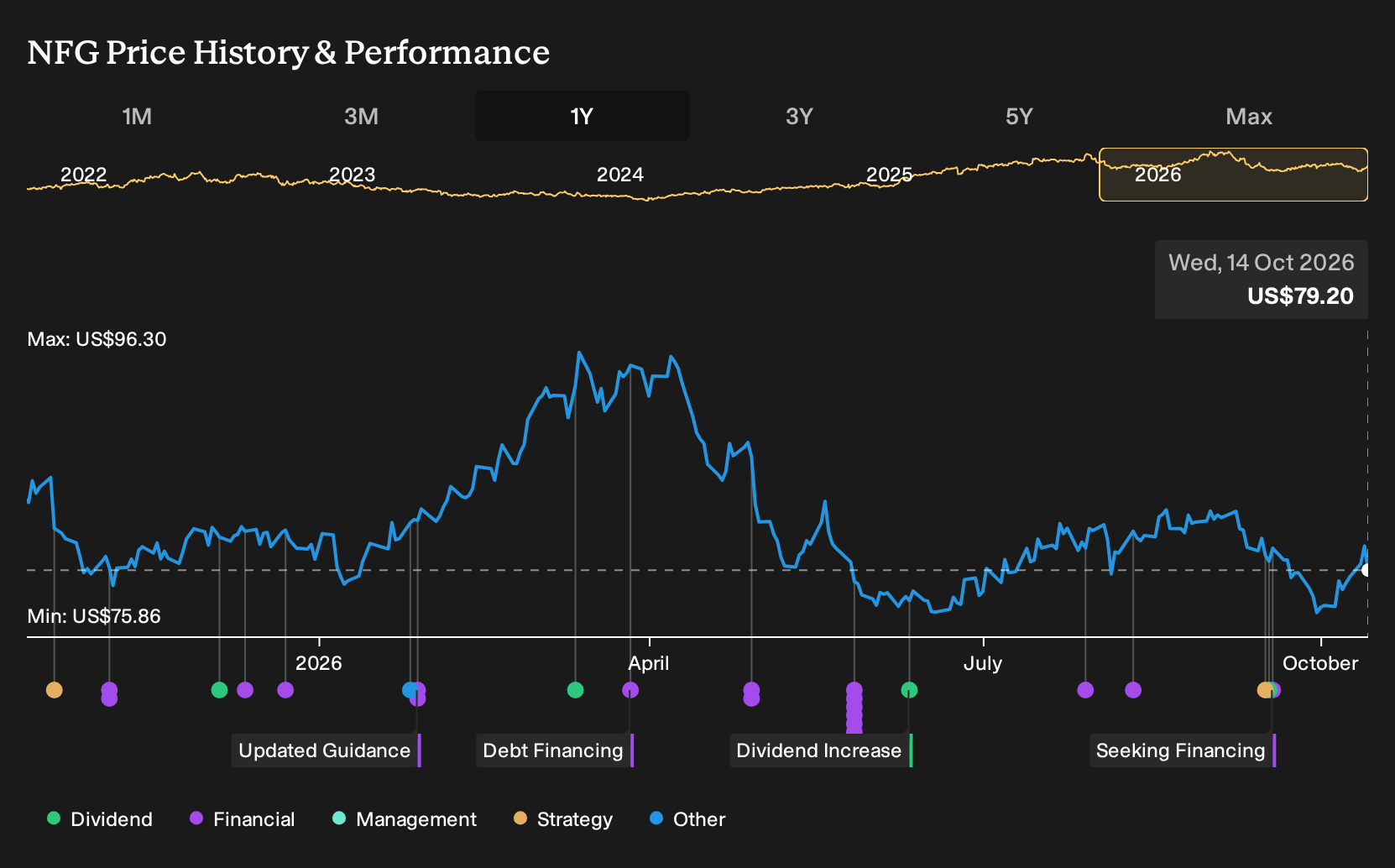Click the 2024 year label in overview

620,175
